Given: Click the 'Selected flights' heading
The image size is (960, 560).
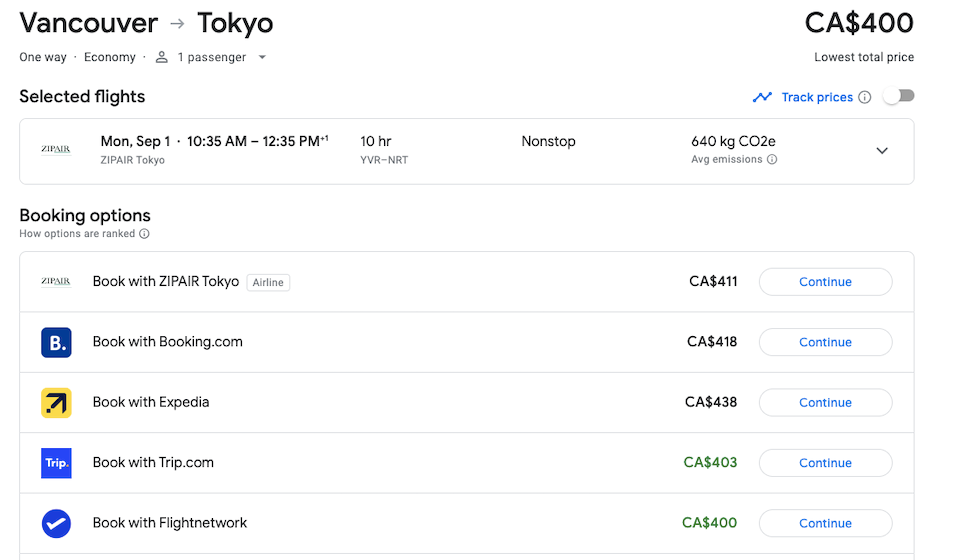Looking at the screenshot, I should coord(82,97).
